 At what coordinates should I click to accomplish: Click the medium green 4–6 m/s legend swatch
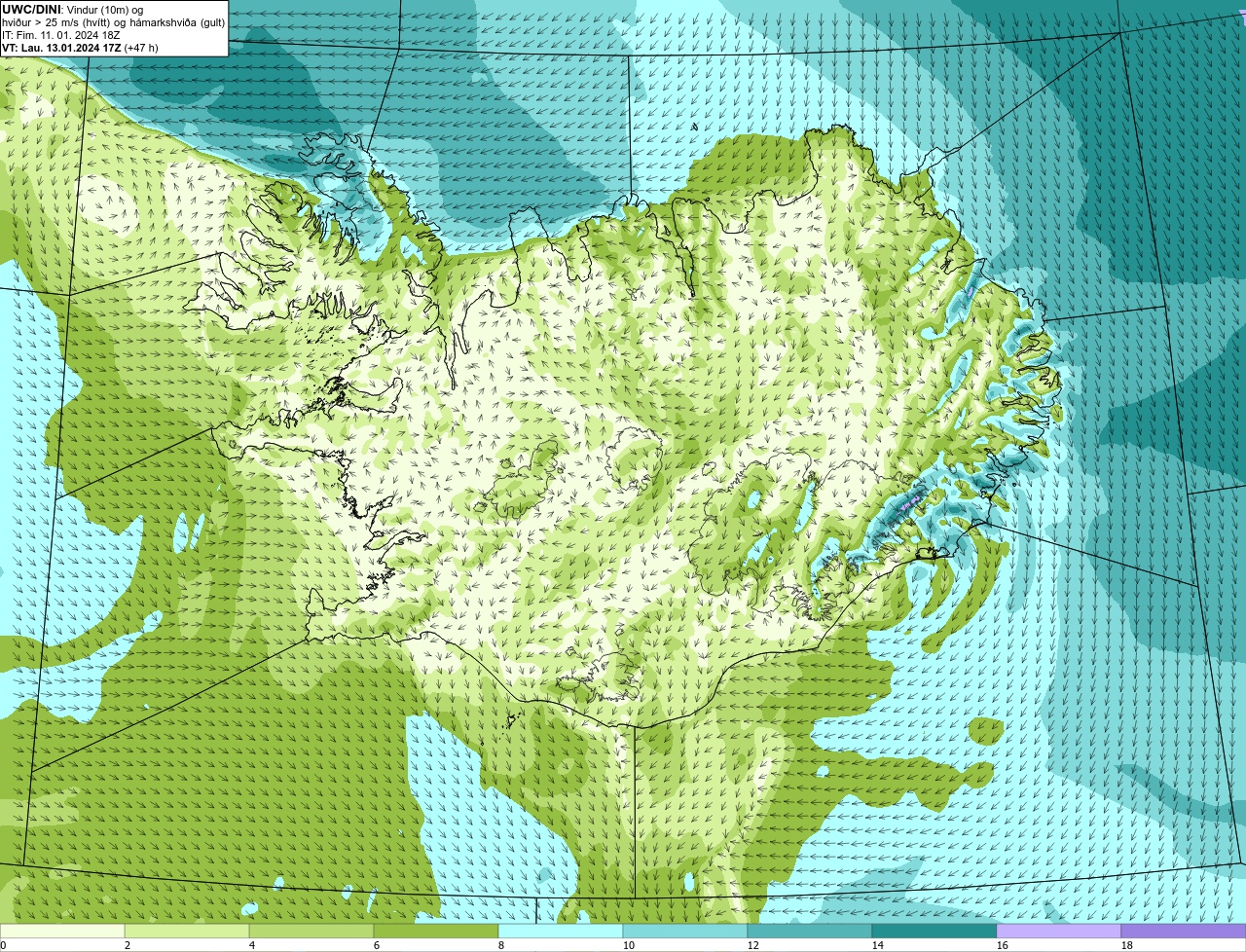[311, 931]
